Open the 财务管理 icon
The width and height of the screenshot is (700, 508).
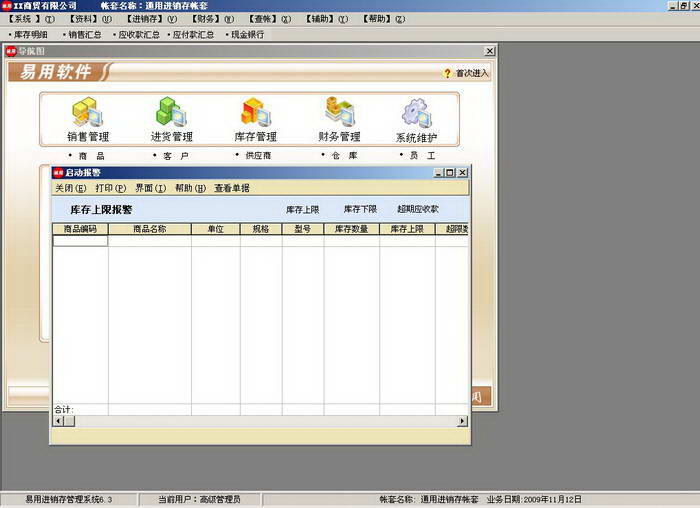(x=339, y=112)
